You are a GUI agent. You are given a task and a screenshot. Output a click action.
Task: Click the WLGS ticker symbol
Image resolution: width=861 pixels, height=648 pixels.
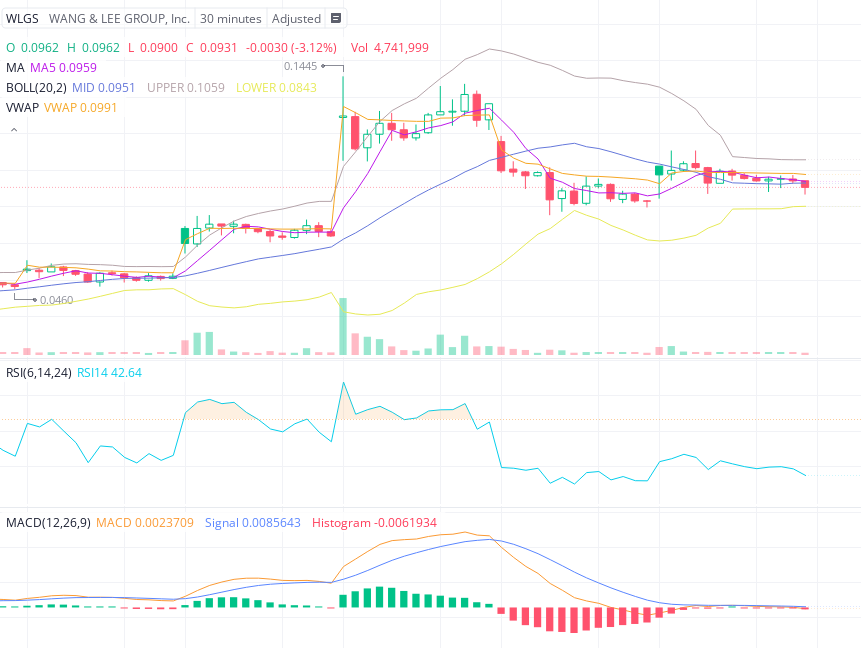[x=22, y=19]
